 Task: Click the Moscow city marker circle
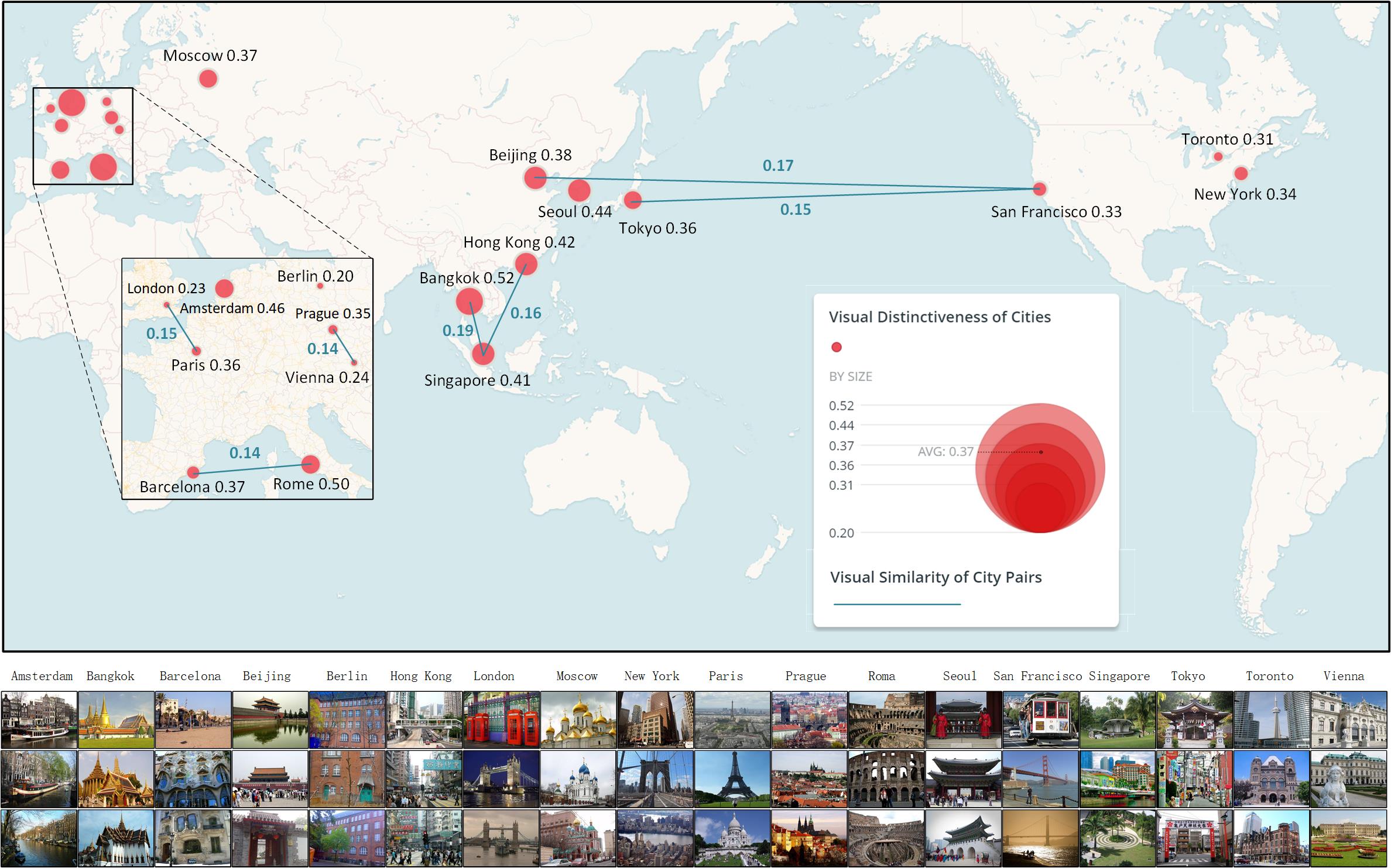click(208, 78)
